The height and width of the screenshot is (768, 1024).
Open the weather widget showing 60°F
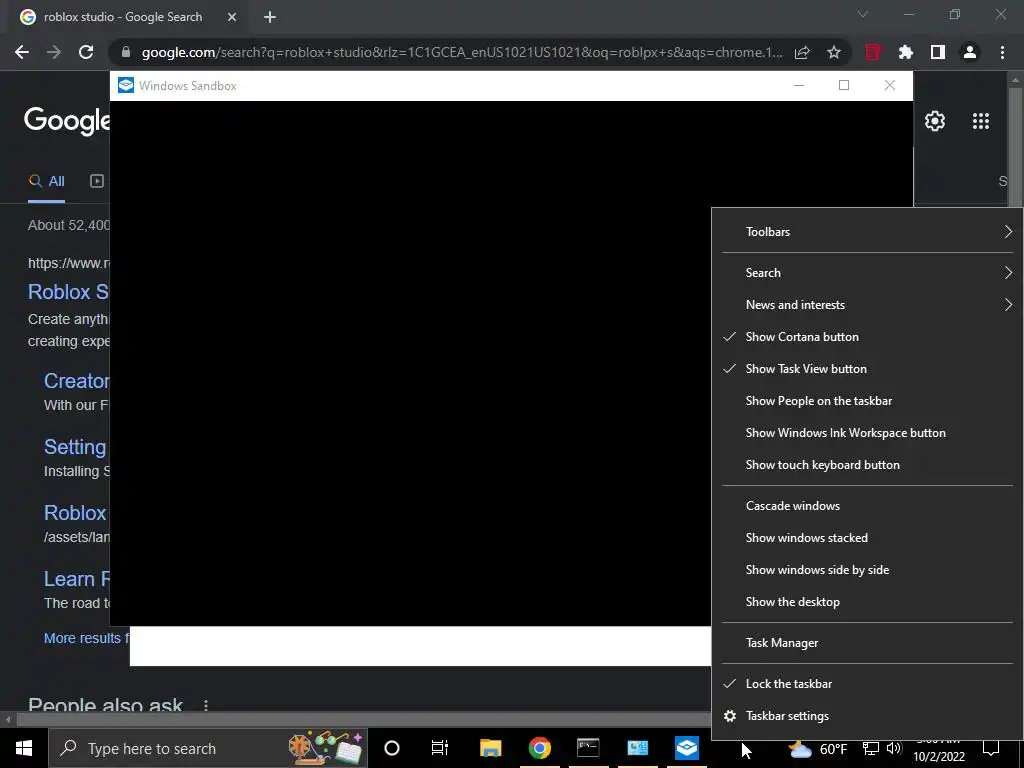(x=818, y=749)
